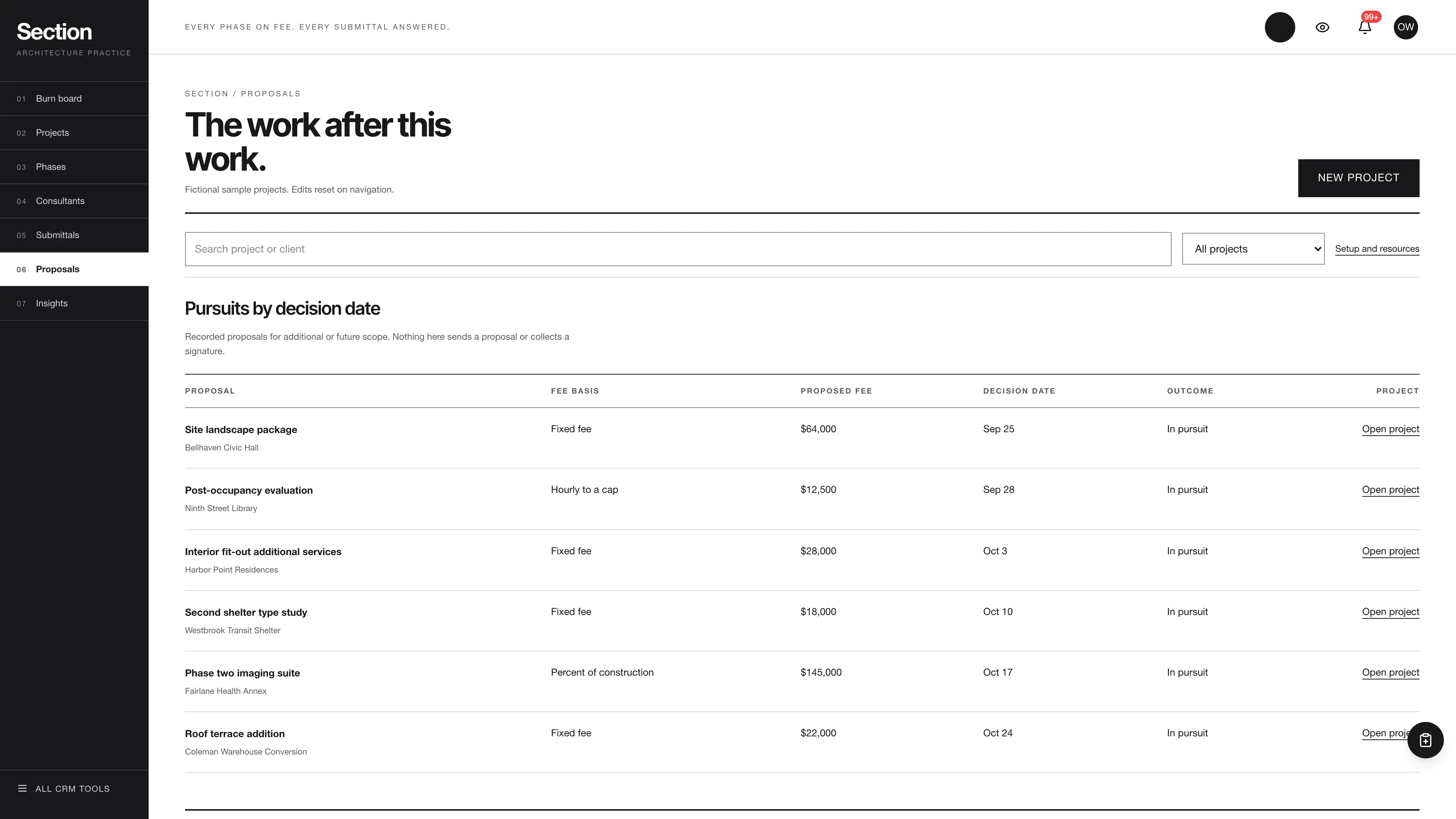Screen dimensions: 1456x819
Task: Open project for Phase two imaging suite
Action: click(x=1390, y=672)
